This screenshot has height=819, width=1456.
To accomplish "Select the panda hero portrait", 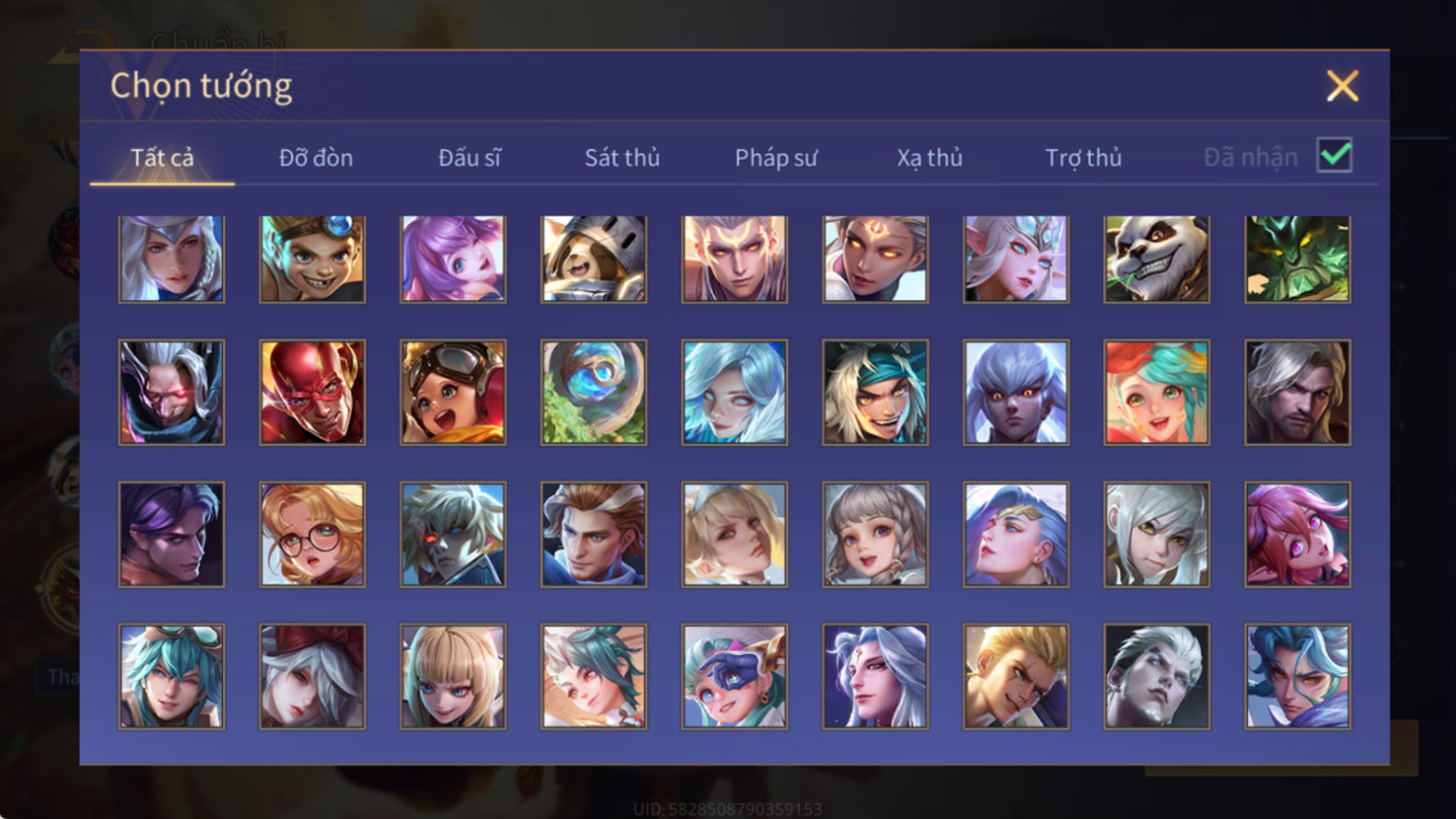I will click(x=1157, y=259).
